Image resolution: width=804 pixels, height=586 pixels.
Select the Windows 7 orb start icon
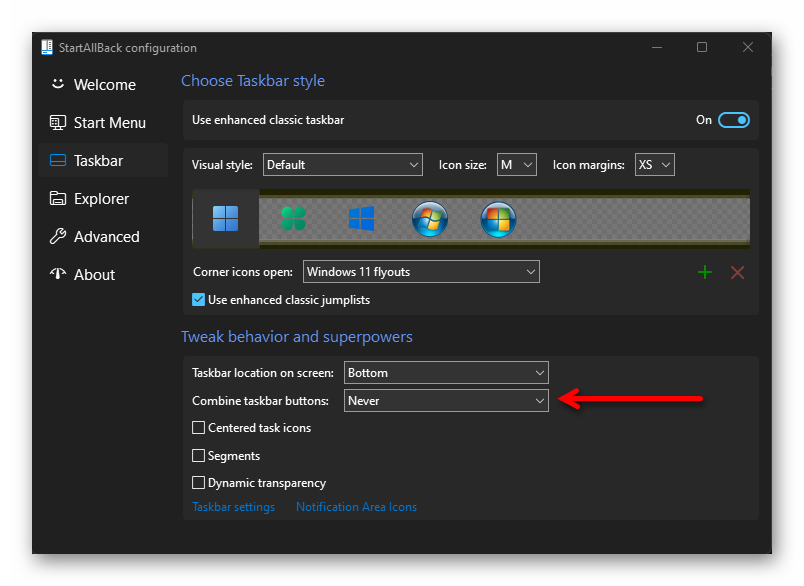click(x=429, y=219)
